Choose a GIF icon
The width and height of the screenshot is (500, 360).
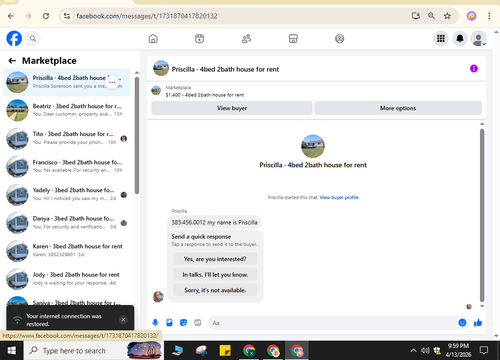pyautogui.click(x=198, y=322)
